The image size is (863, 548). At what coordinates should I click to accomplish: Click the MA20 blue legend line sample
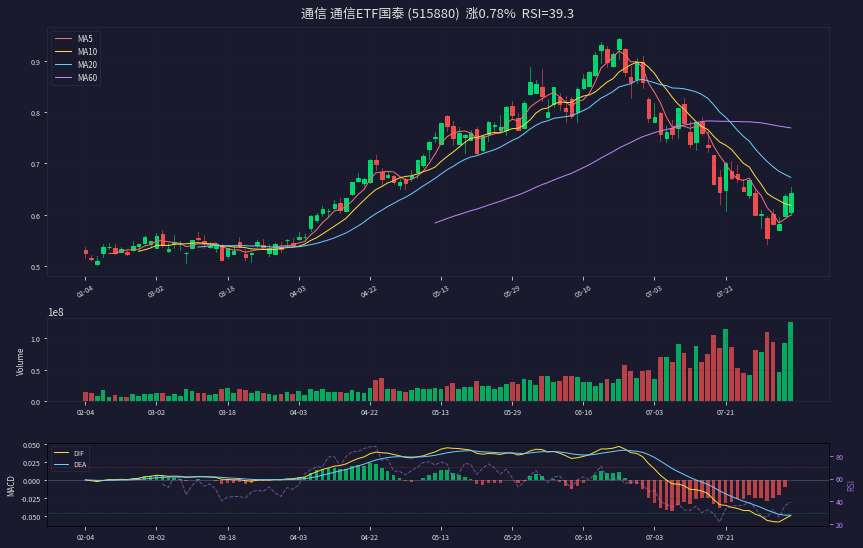coord(64,65)
